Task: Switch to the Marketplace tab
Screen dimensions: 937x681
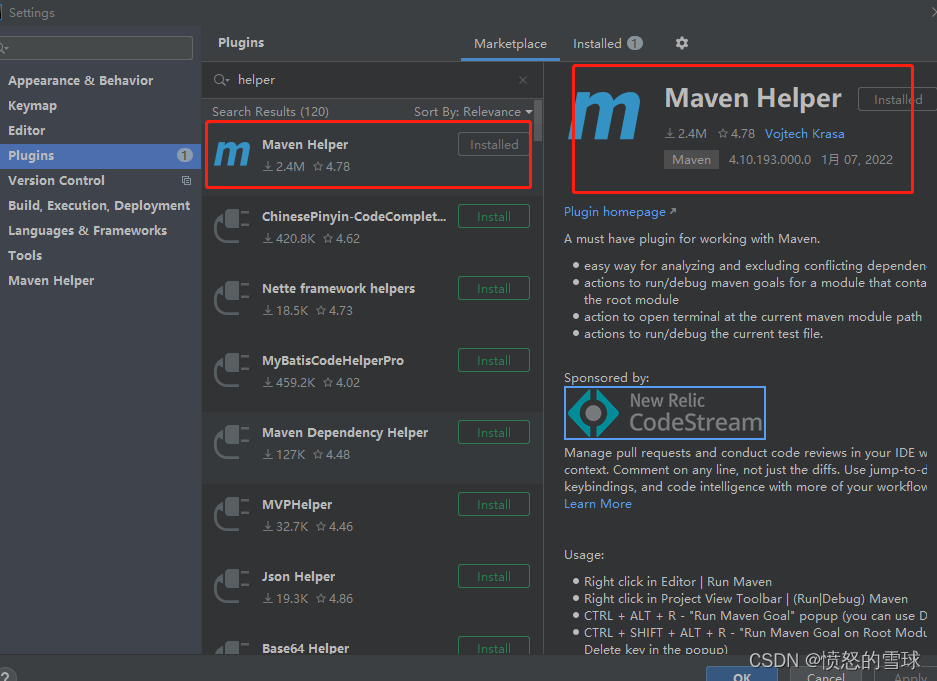Action: (510, 44)
